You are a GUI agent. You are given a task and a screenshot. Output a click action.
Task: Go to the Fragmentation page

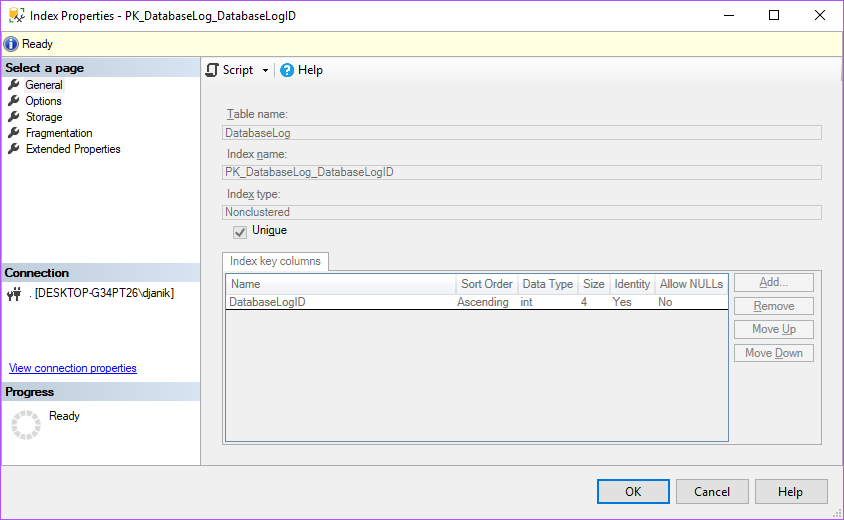59,133
